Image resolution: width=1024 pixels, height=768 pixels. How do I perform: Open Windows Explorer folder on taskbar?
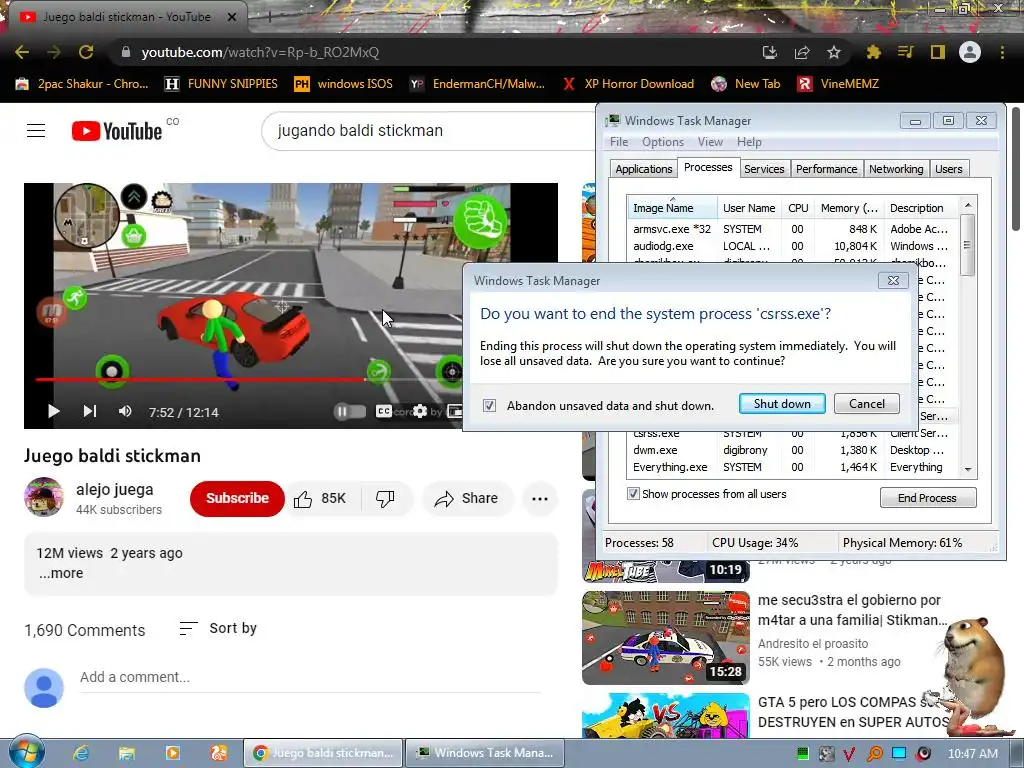click(126, 753)
